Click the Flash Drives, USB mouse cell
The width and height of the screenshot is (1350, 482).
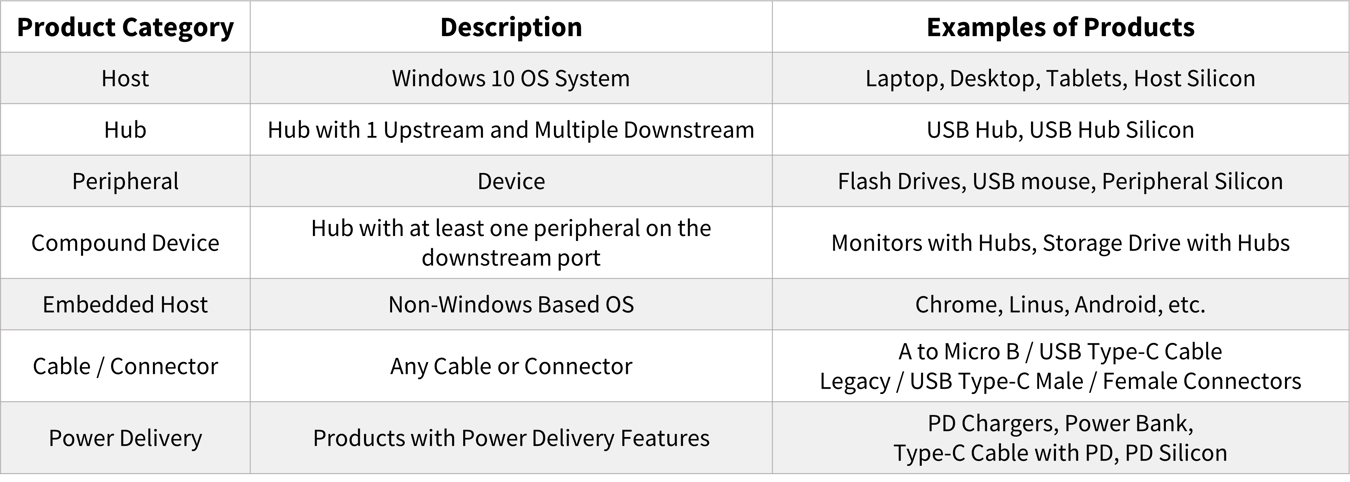coord(1060,182)
